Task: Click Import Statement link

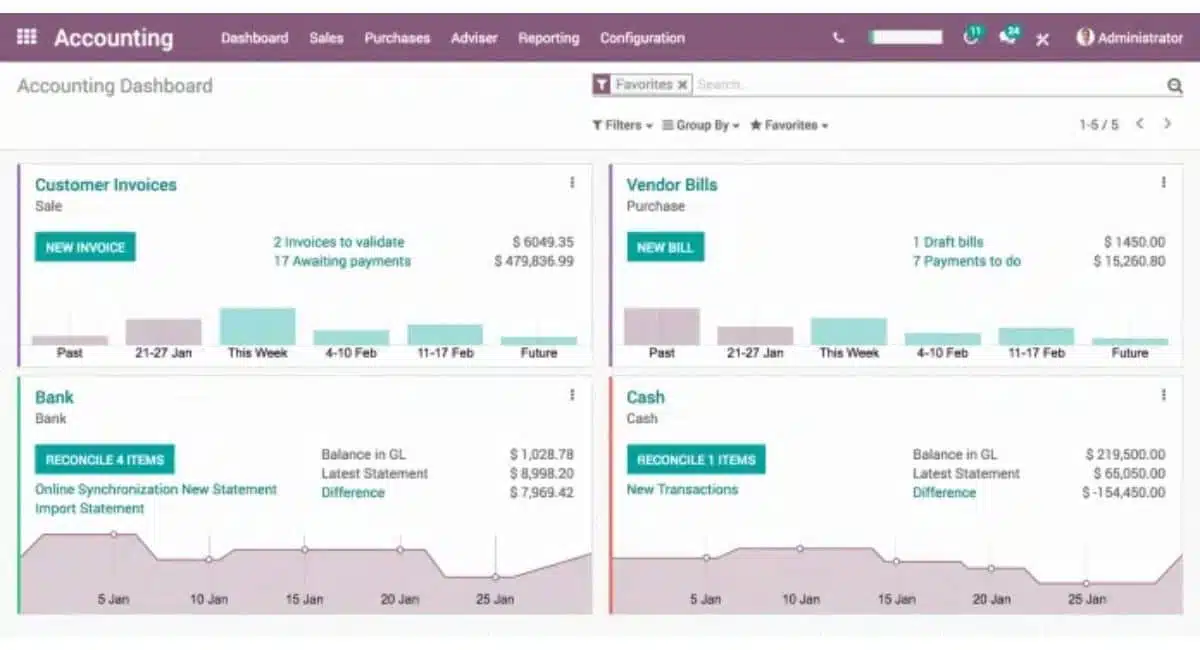Action: (x=90, y=508)
